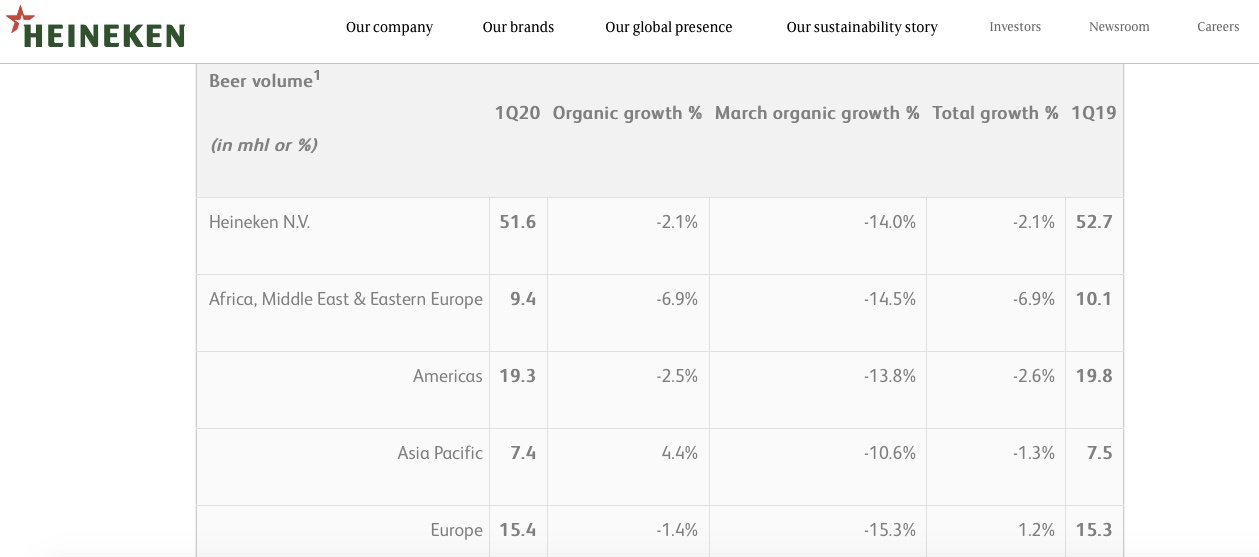Select the Europe row label
Viewport: 1259px width, 557px height.
tap(457, 530)
